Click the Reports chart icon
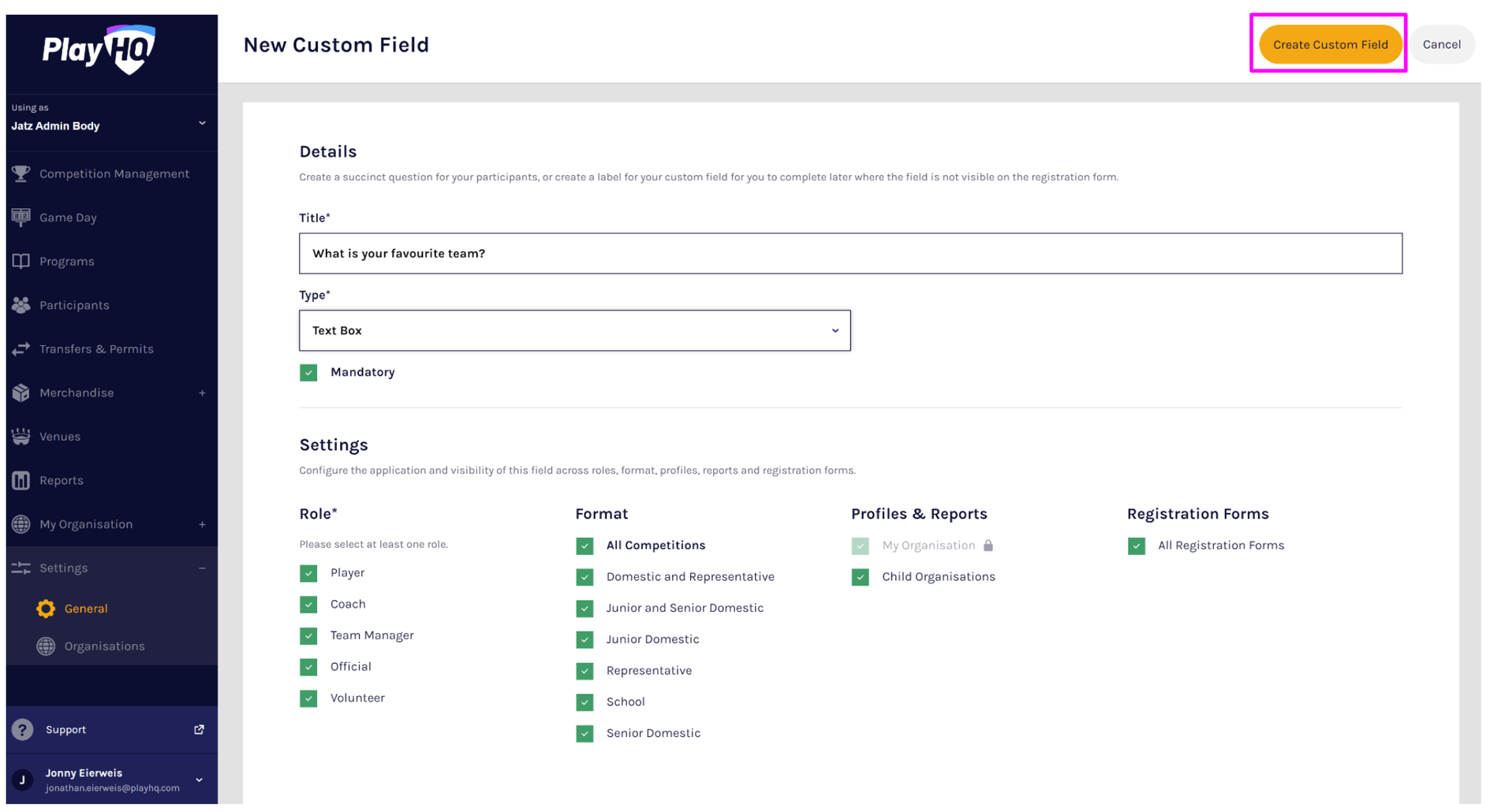1494x812 pixels. point(21,480)
